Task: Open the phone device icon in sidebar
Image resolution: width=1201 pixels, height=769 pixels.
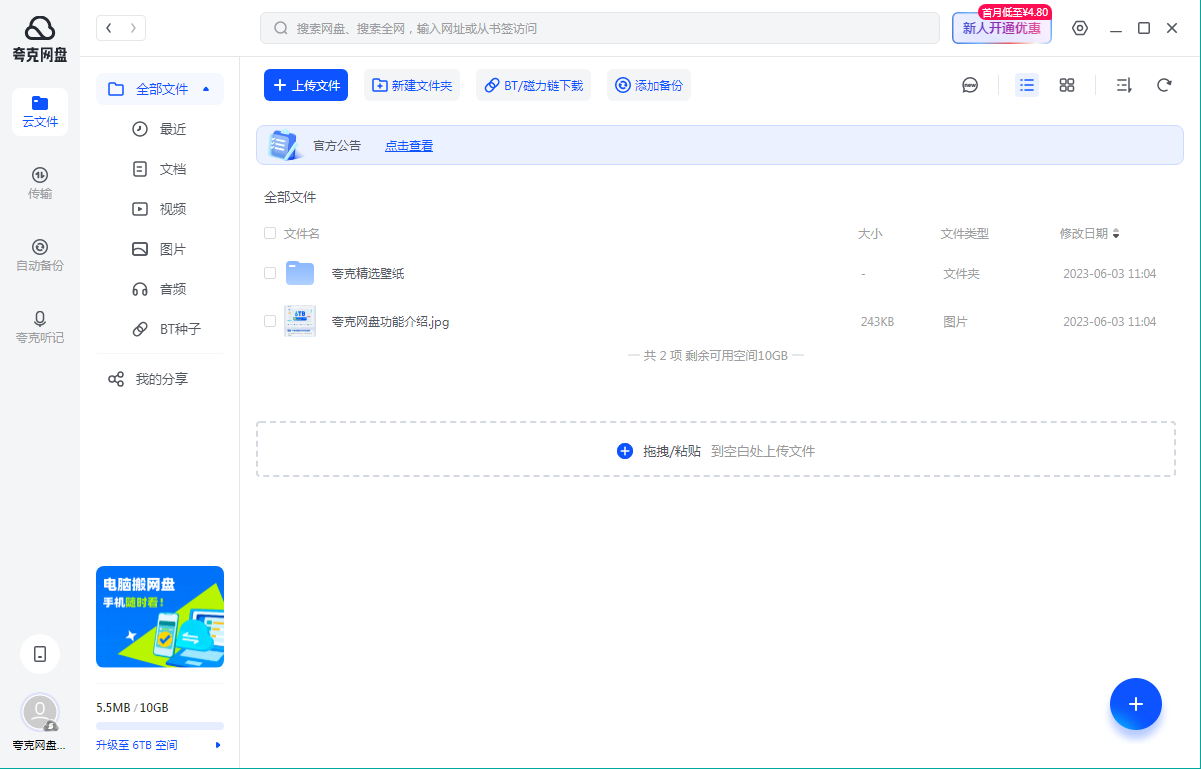Action: tap(40, 654)
